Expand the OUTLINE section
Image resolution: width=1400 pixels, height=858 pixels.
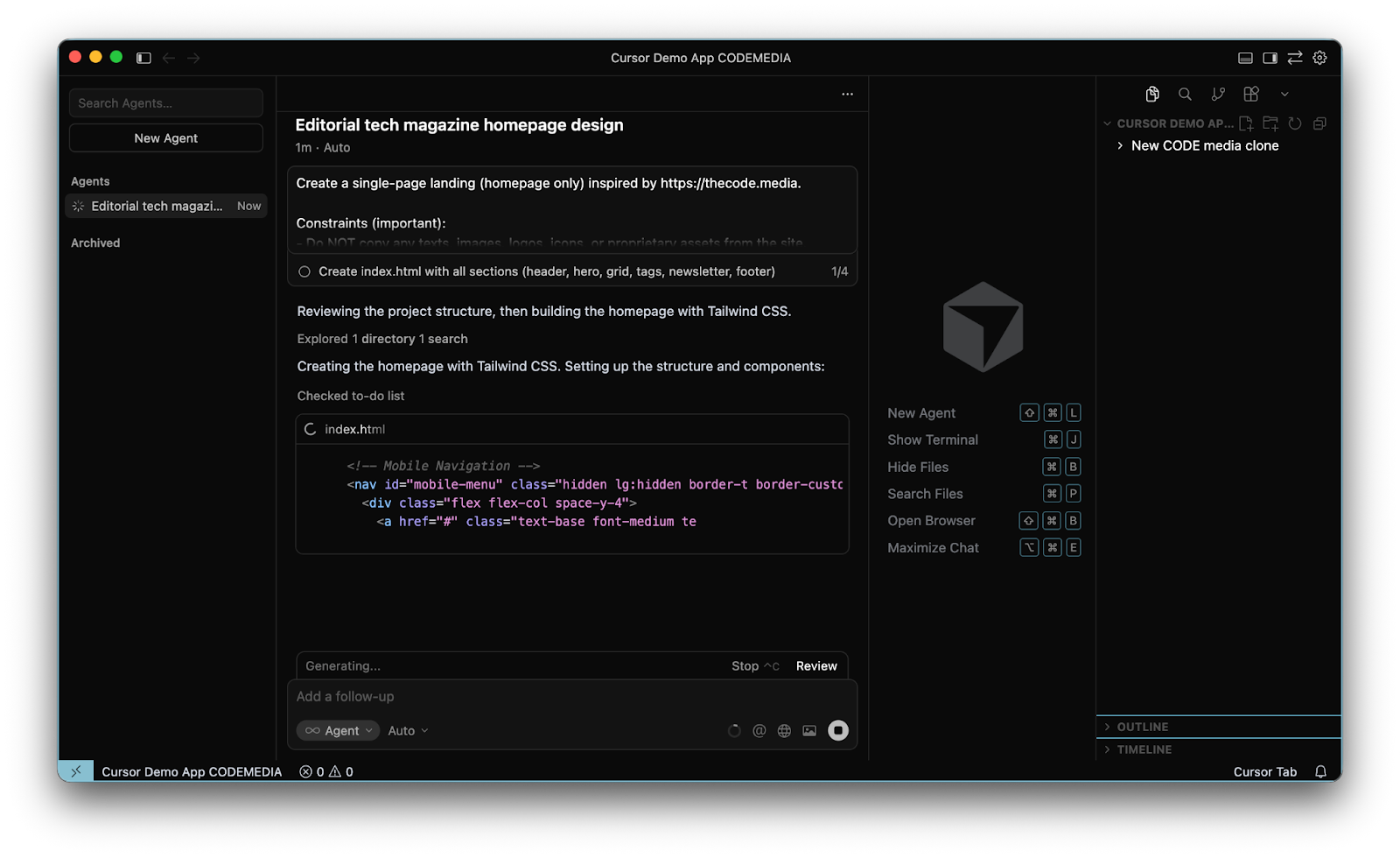[x=1142, y=727]
